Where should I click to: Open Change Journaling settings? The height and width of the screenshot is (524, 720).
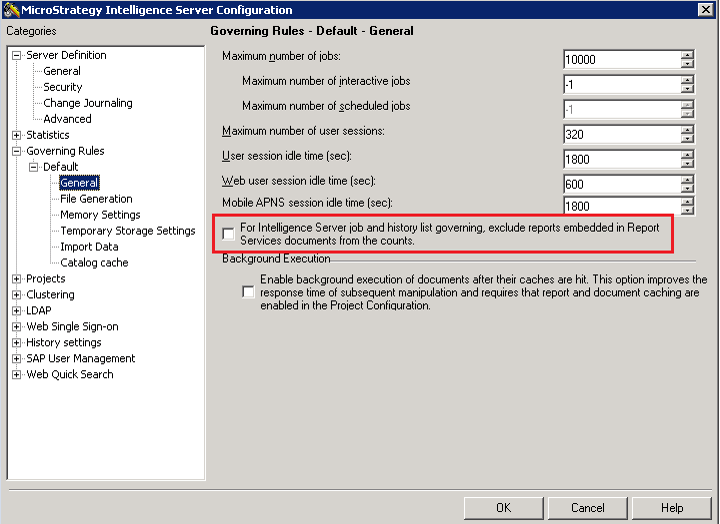pos(88,103)
